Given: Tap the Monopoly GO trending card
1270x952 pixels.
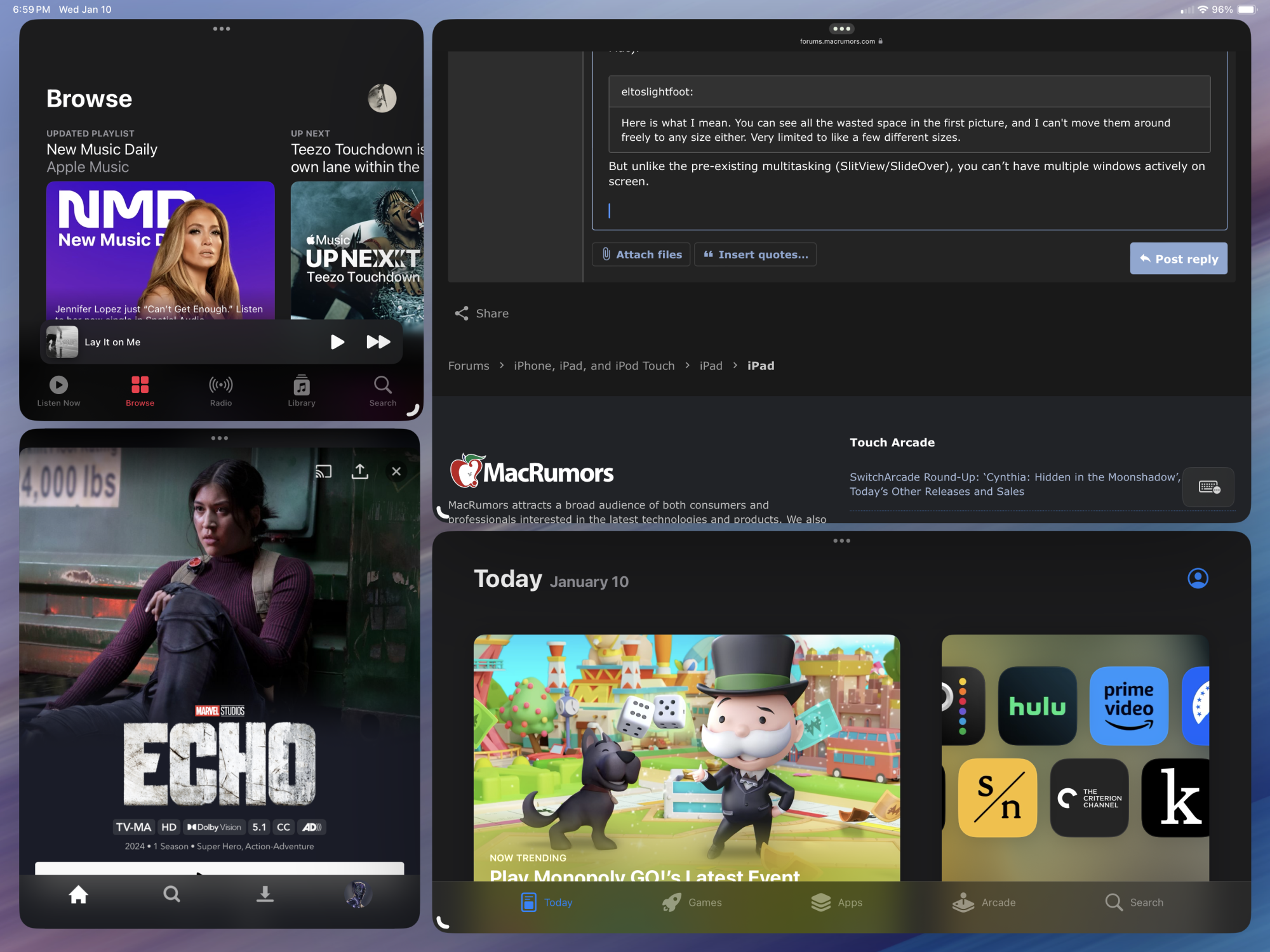Looking at the screenshot, I should 686,755.
